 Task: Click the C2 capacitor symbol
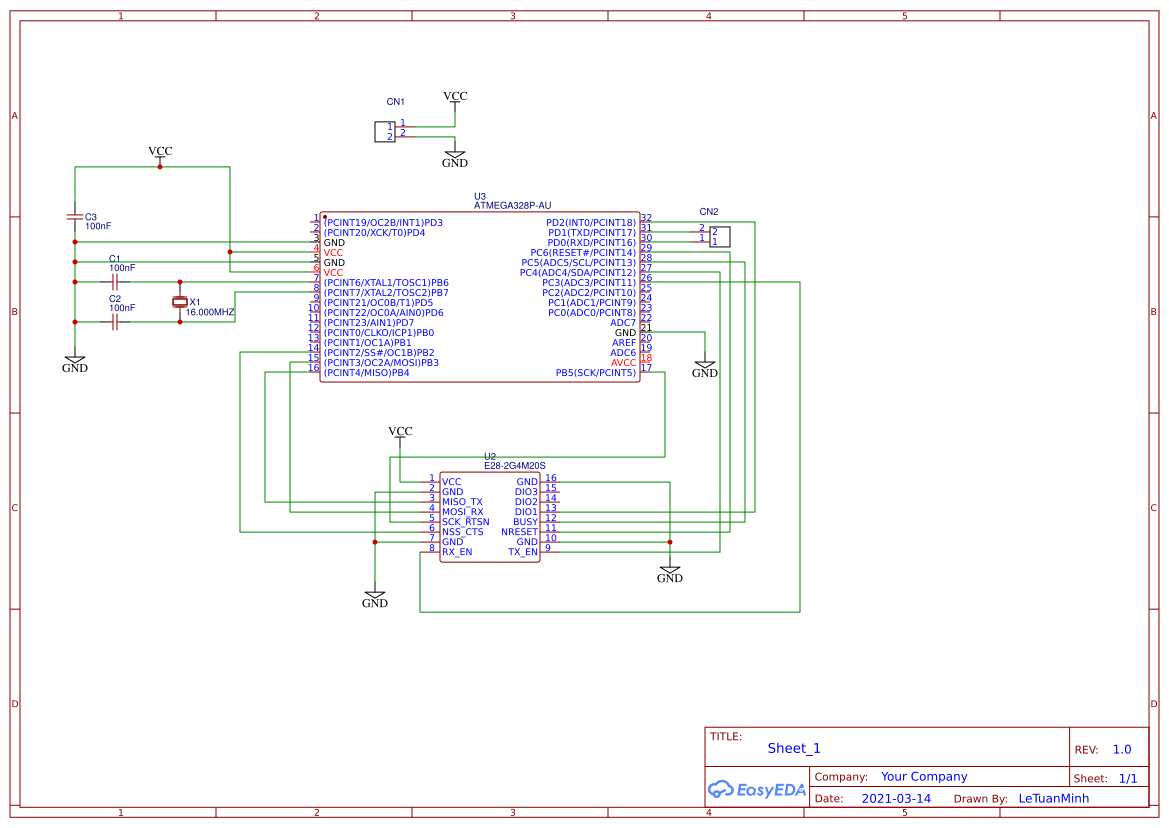115,322
